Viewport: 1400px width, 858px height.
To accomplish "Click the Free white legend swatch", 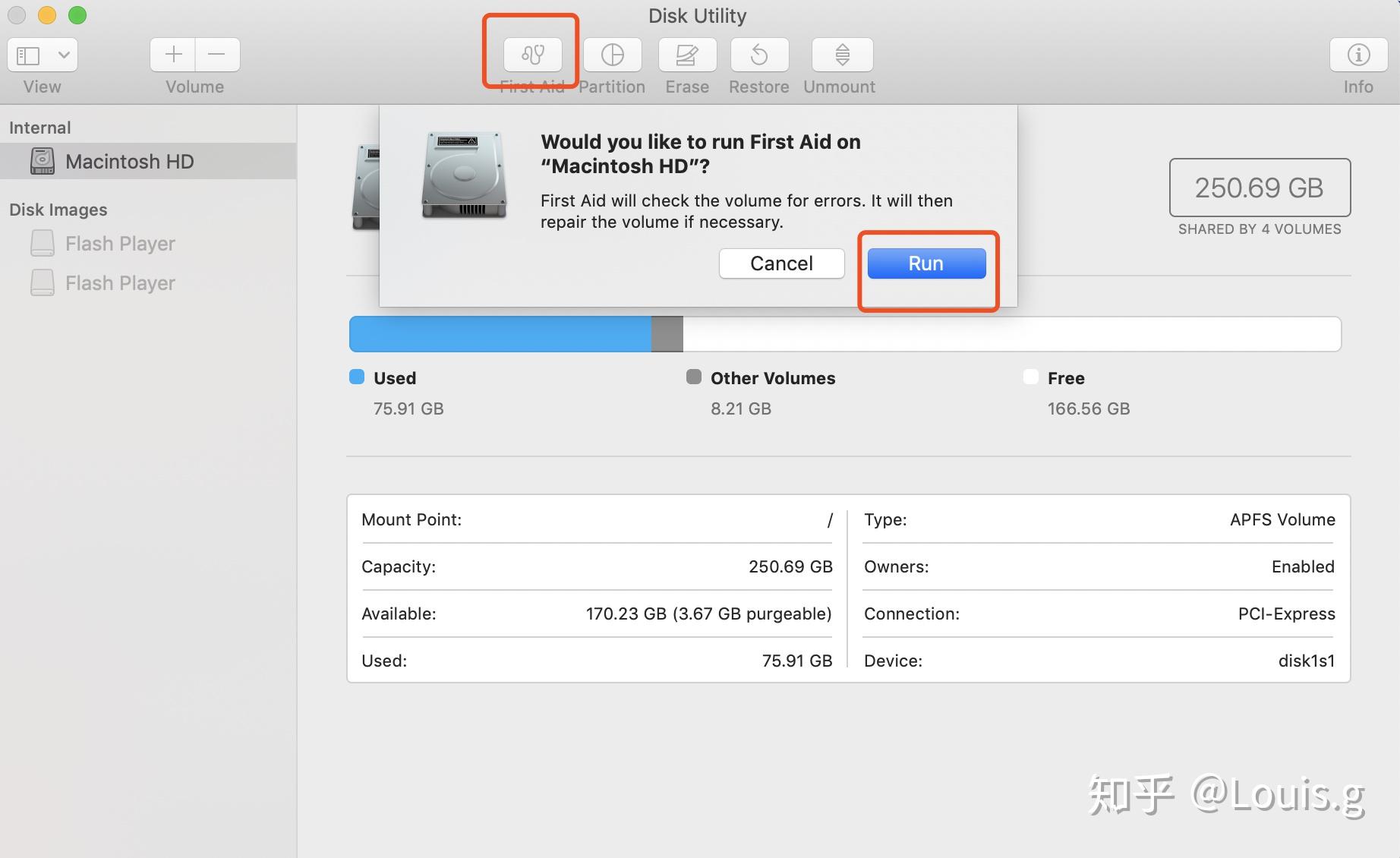I will (1031, 377).
